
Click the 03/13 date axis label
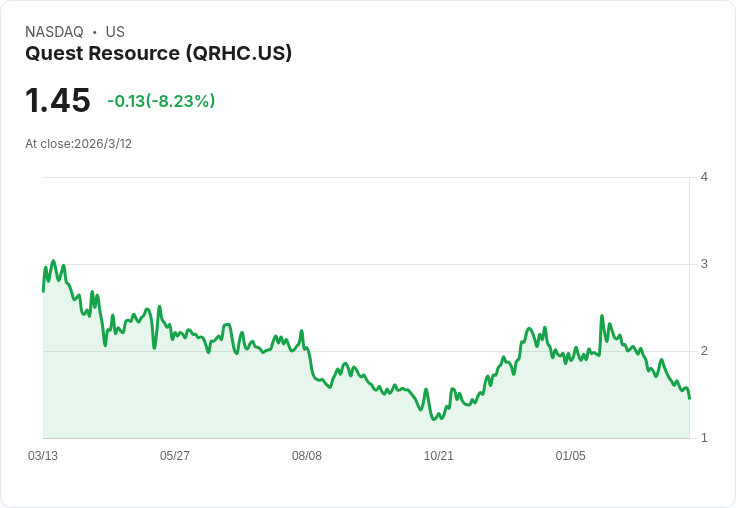(43, 456)
